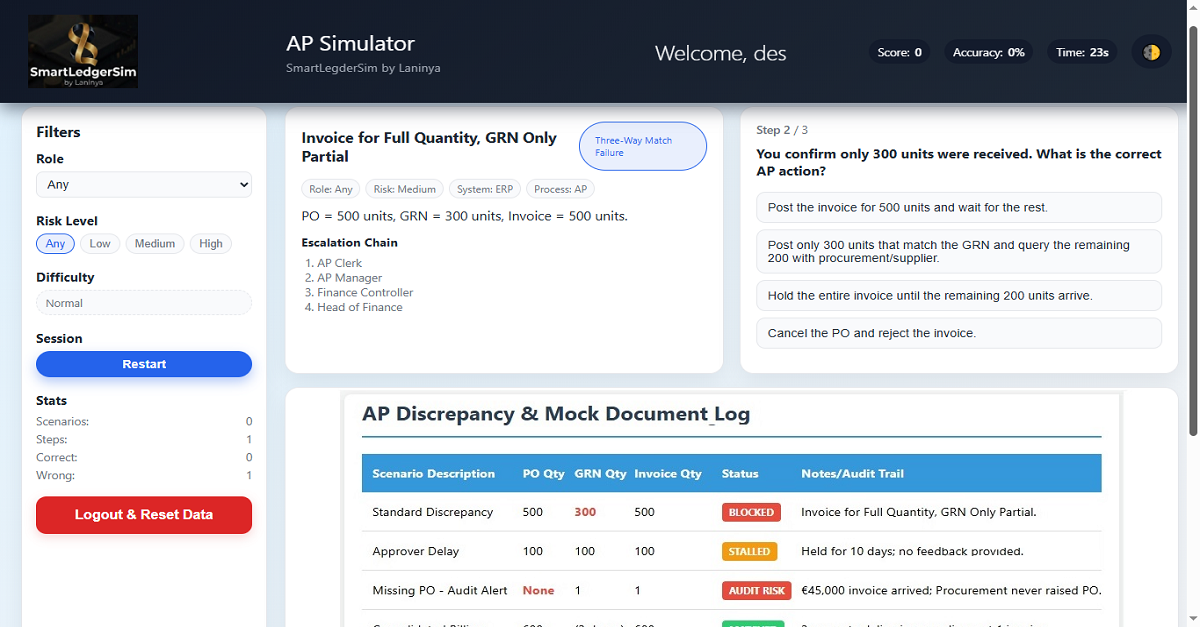Click the BLOCKED status badge

click(x=751, y=512)
